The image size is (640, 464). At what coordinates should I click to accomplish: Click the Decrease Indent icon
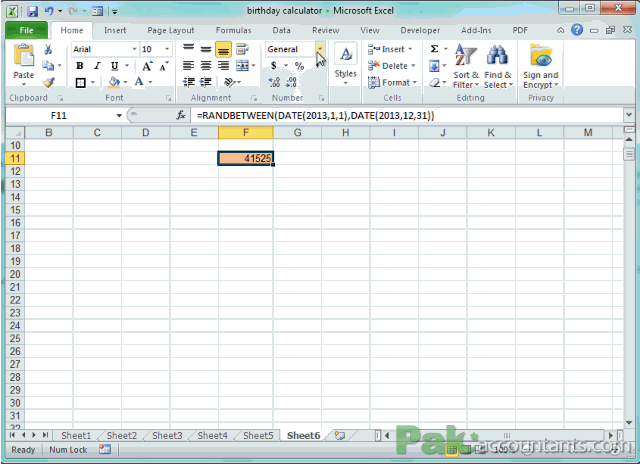(189, 82)
